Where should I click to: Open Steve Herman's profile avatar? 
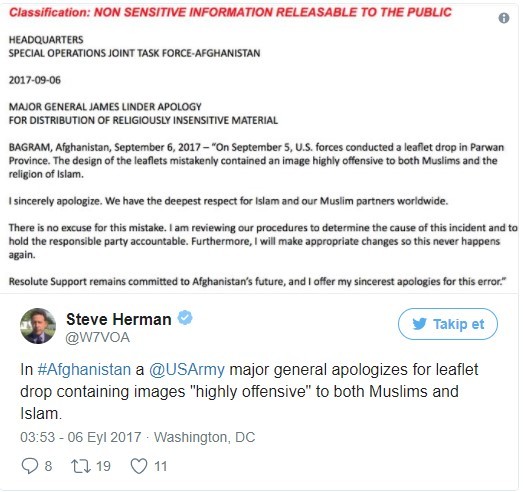click(38, 326)
